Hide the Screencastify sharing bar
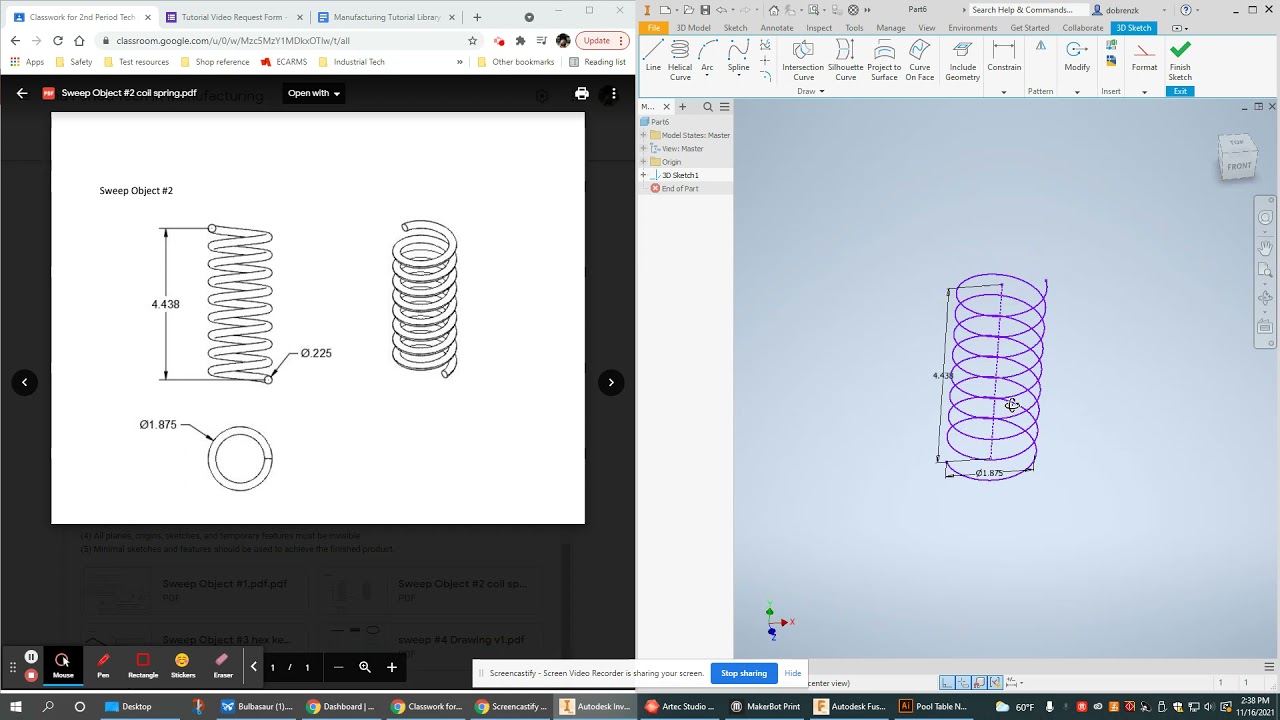1280x720 pixels. click(793, 673)
